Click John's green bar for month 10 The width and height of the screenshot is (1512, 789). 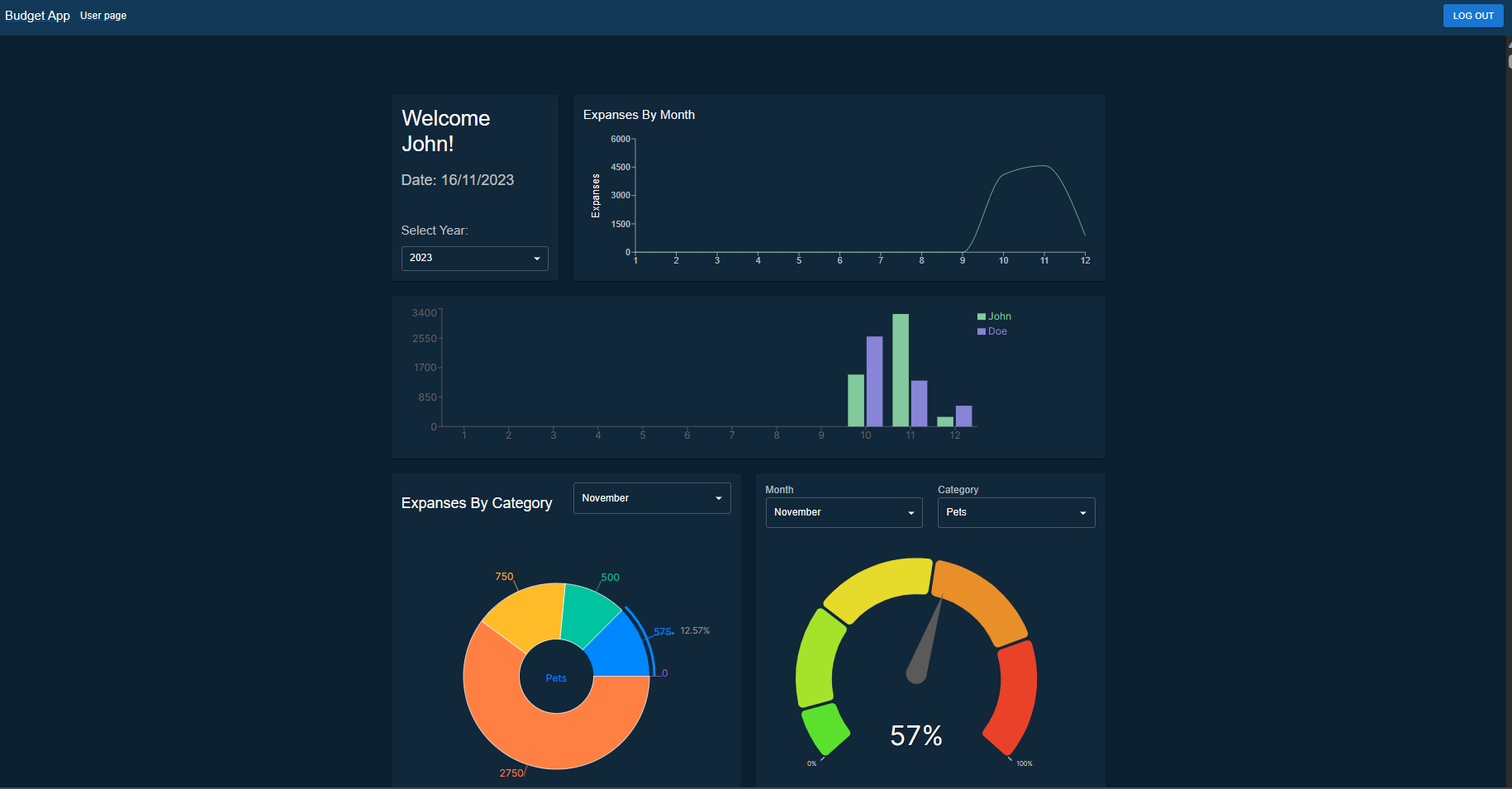coord(856,401)
